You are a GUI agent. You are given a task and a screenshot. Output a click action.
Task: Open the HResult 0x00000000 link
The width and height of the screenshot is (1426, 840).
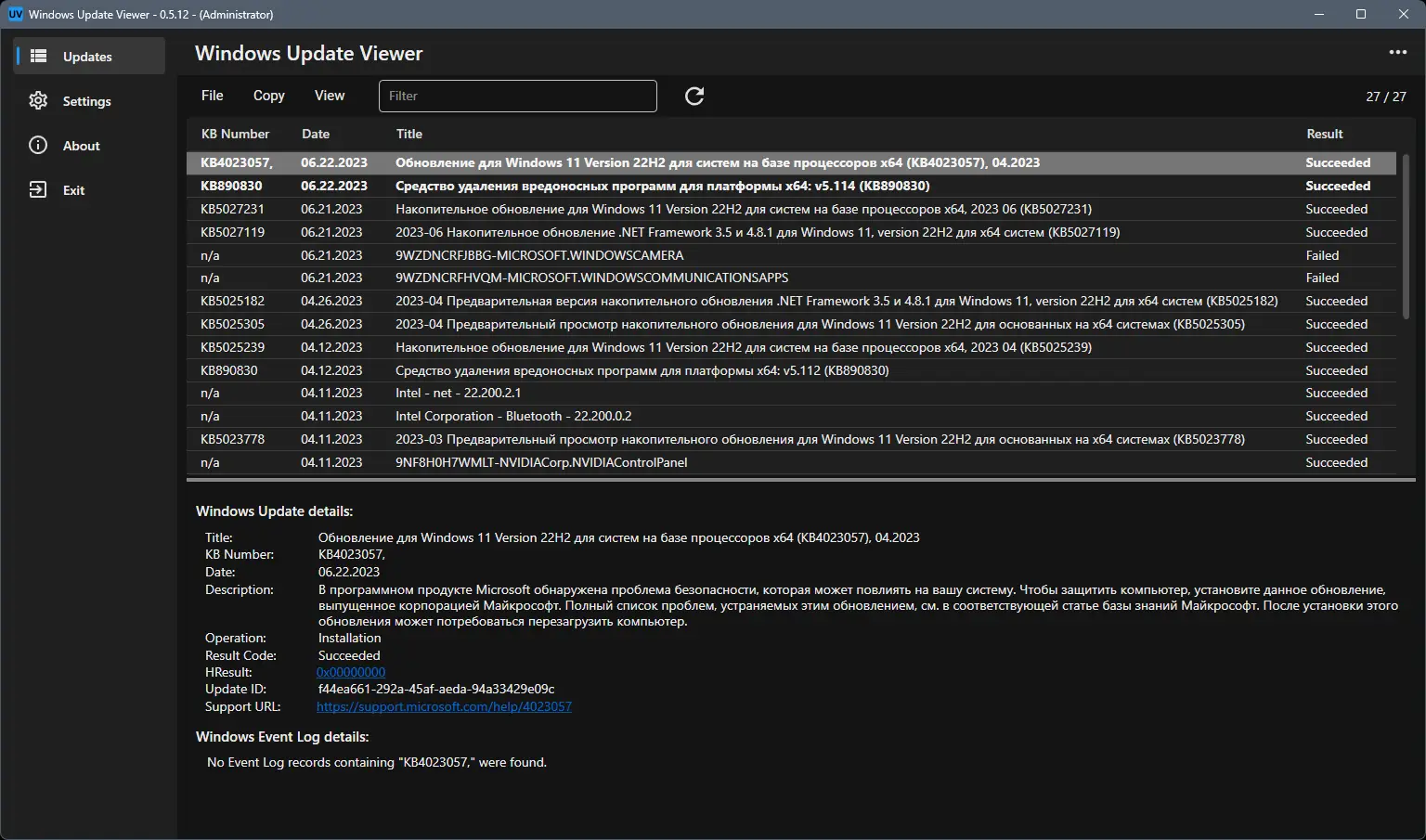pyautogui.click(x=351, y=672)
